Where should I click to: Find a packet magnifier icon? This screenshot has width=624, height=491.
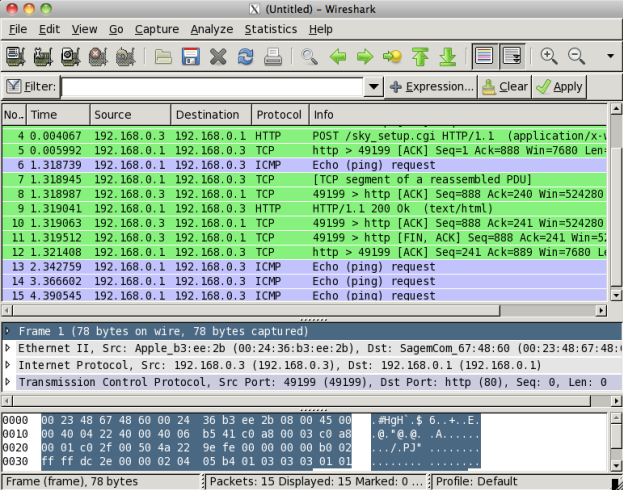(309, 56)
